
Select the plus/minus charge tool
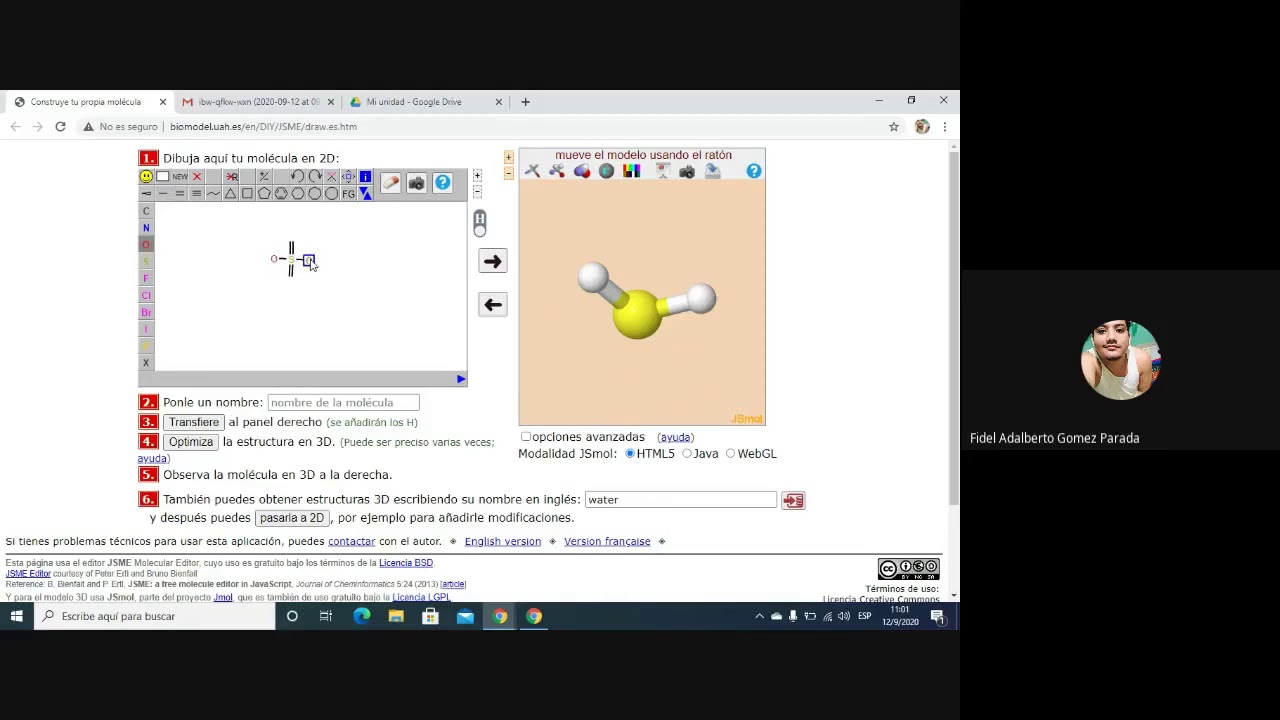(264, 177)
